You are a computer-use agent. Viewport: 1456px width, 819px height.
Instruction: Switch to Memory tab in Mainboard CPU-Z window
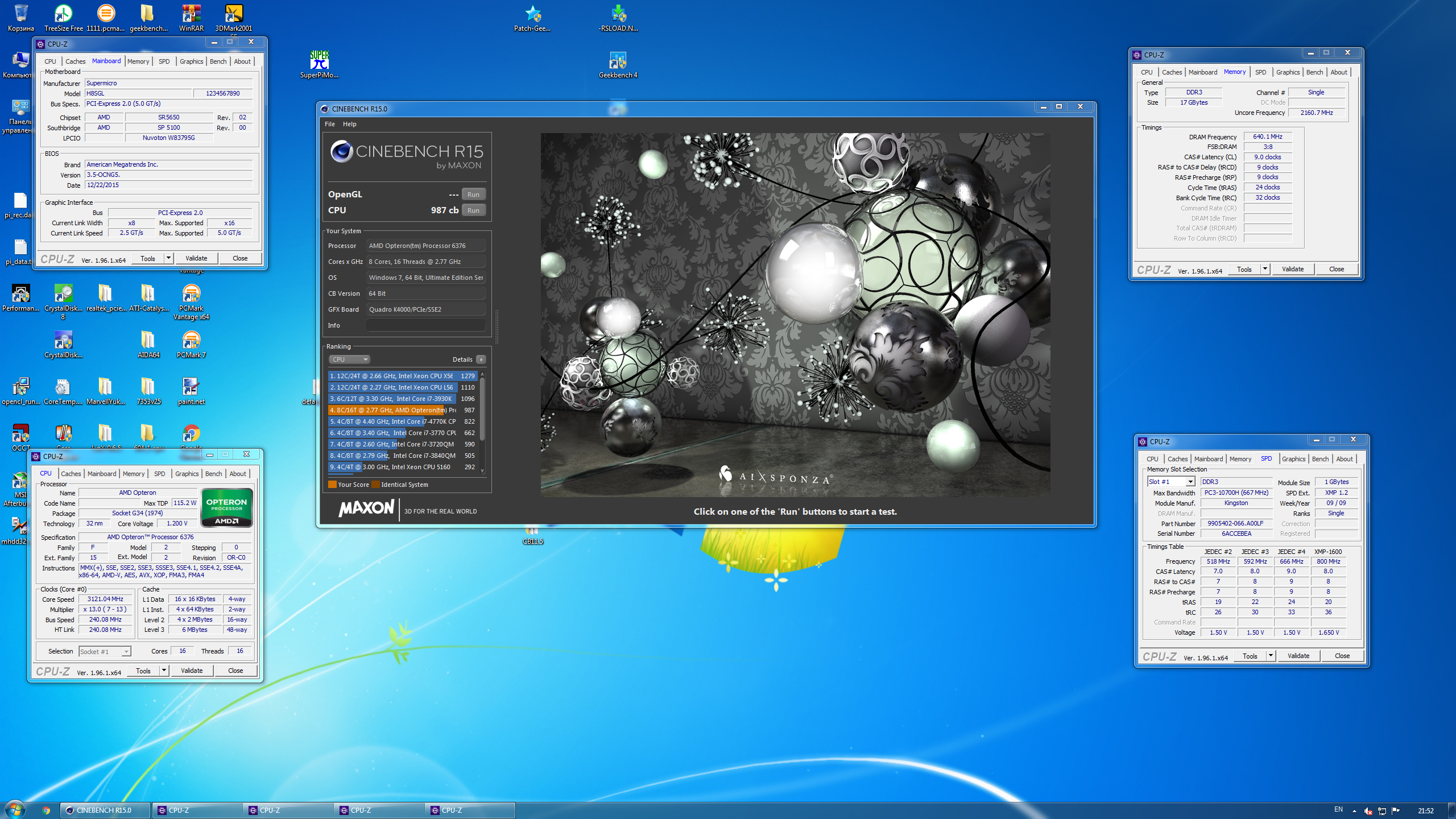pos(138,61)
